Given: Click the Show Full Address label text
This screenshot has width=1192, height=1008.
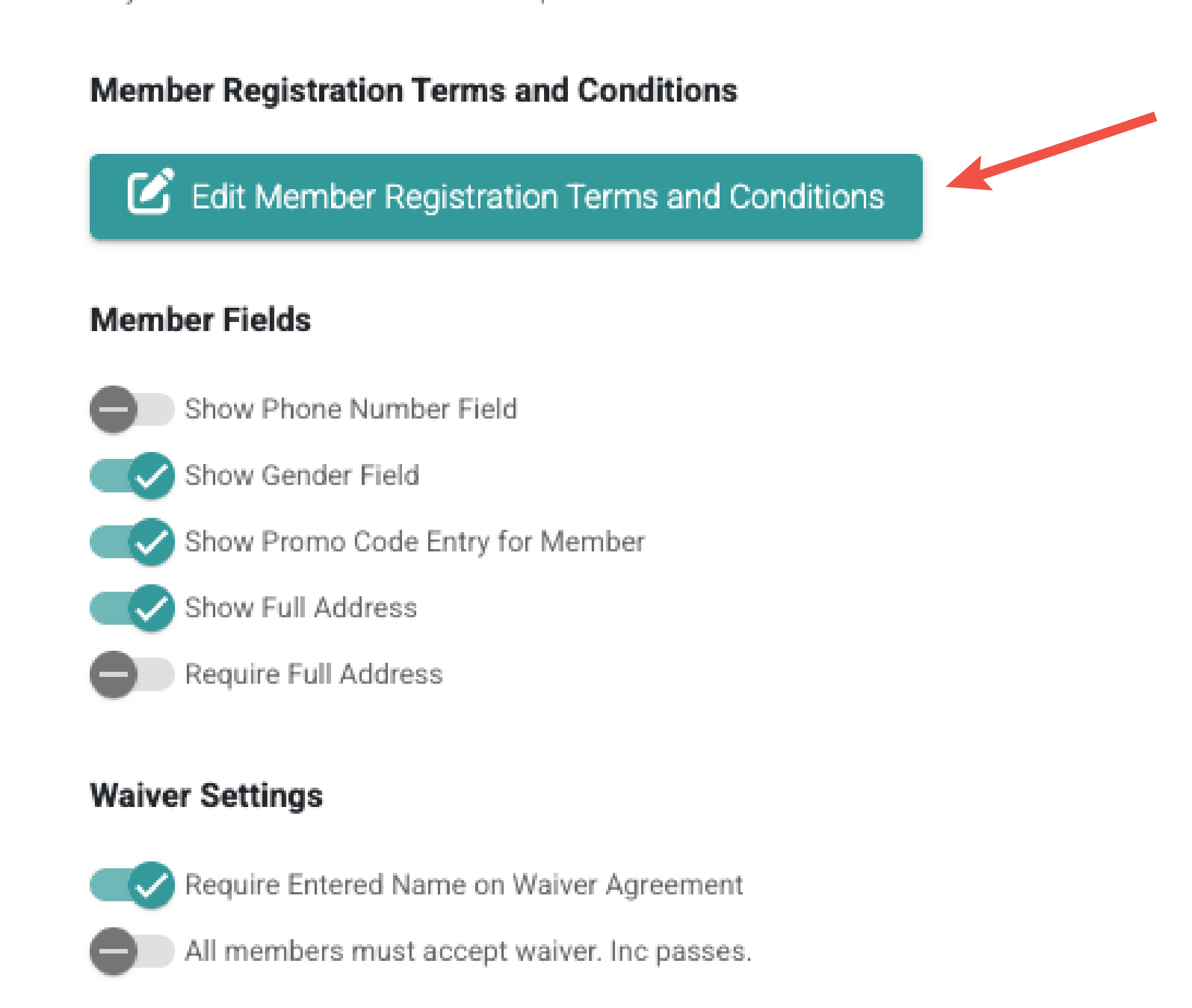Looking at the screenshot, I should [x=300, y=608].
